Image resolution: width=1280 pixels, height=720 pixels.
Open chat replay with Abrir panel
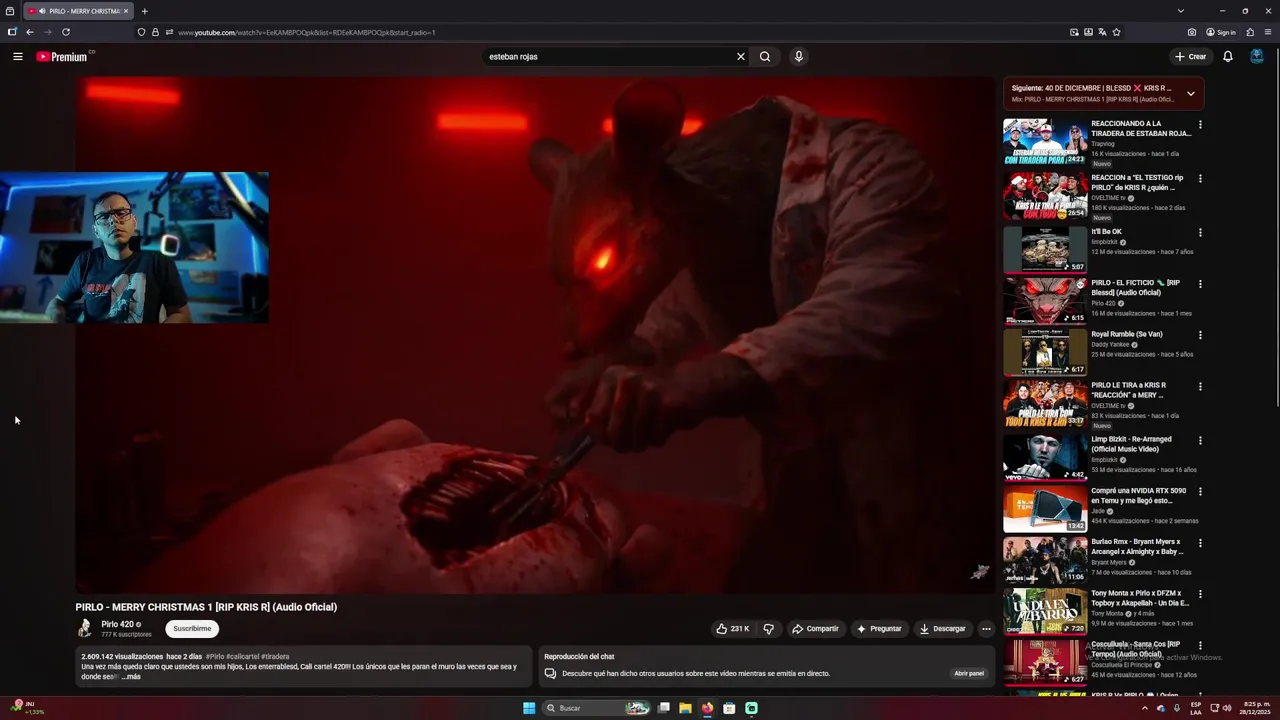click(x=969, y=673)
